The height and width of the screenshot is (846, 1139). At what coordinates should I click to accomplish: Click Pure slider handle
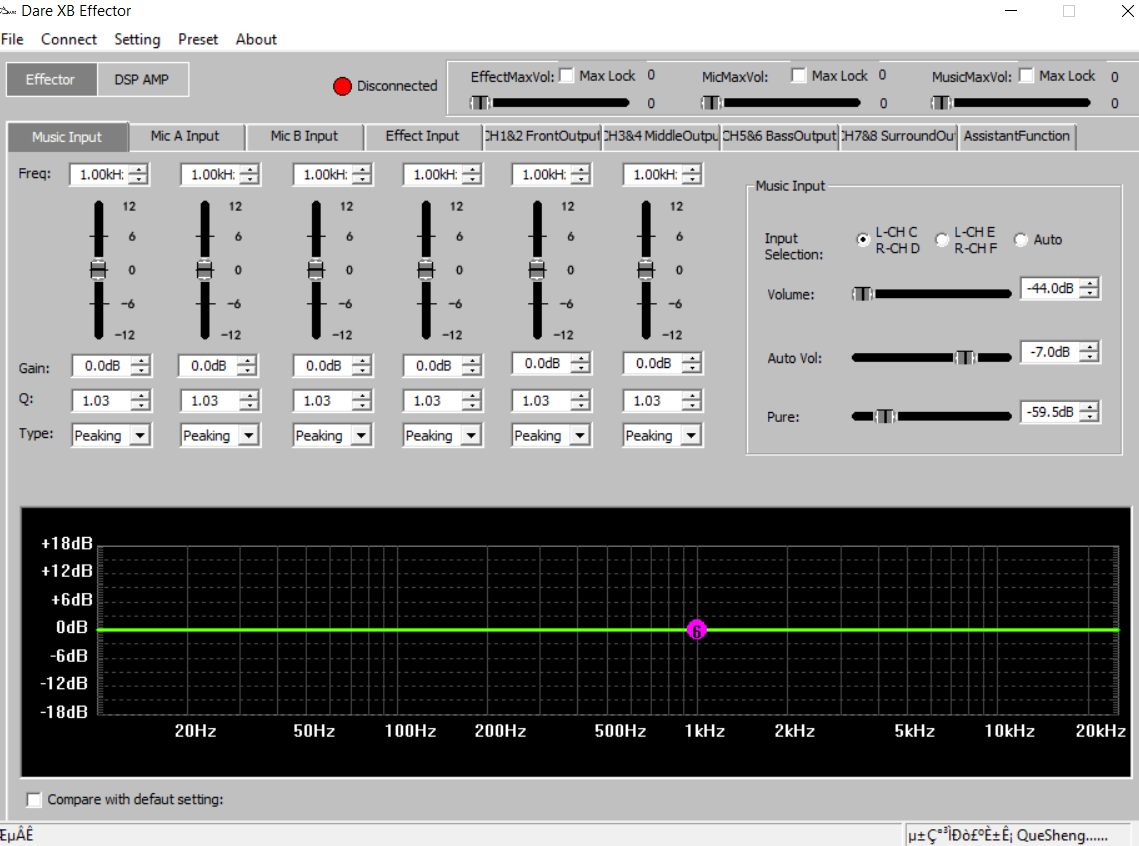(885, 416)
